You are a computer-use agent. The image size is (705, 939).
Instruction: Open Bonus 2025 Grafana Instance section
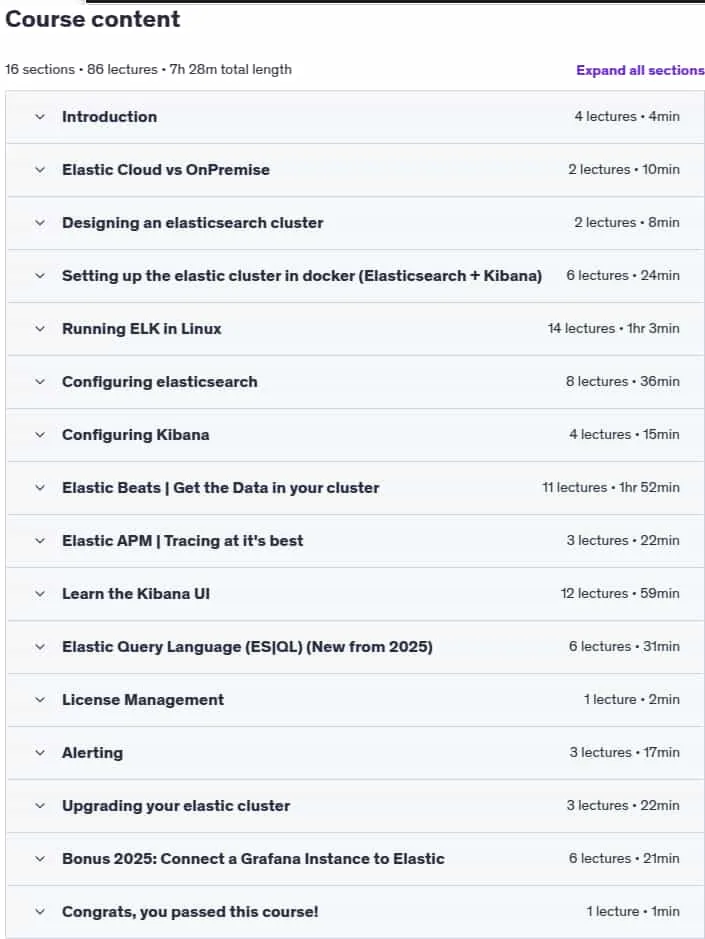click(253, 859)
